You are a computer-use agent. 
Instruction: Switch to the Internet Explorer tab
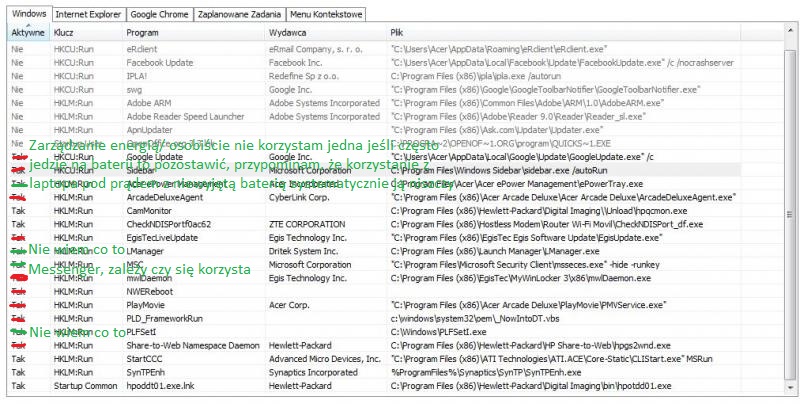pos(89,16)
